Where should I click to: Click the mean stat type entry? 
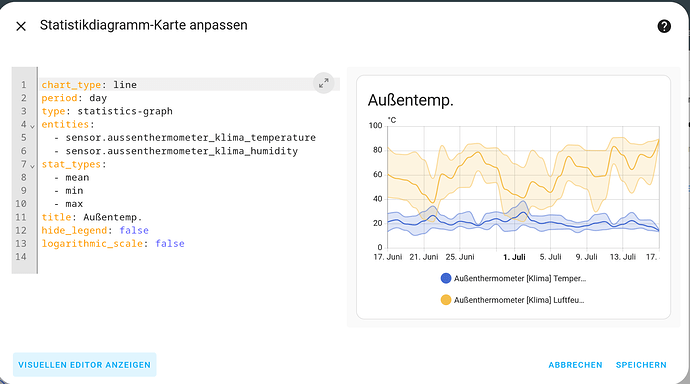pos(77,177)
